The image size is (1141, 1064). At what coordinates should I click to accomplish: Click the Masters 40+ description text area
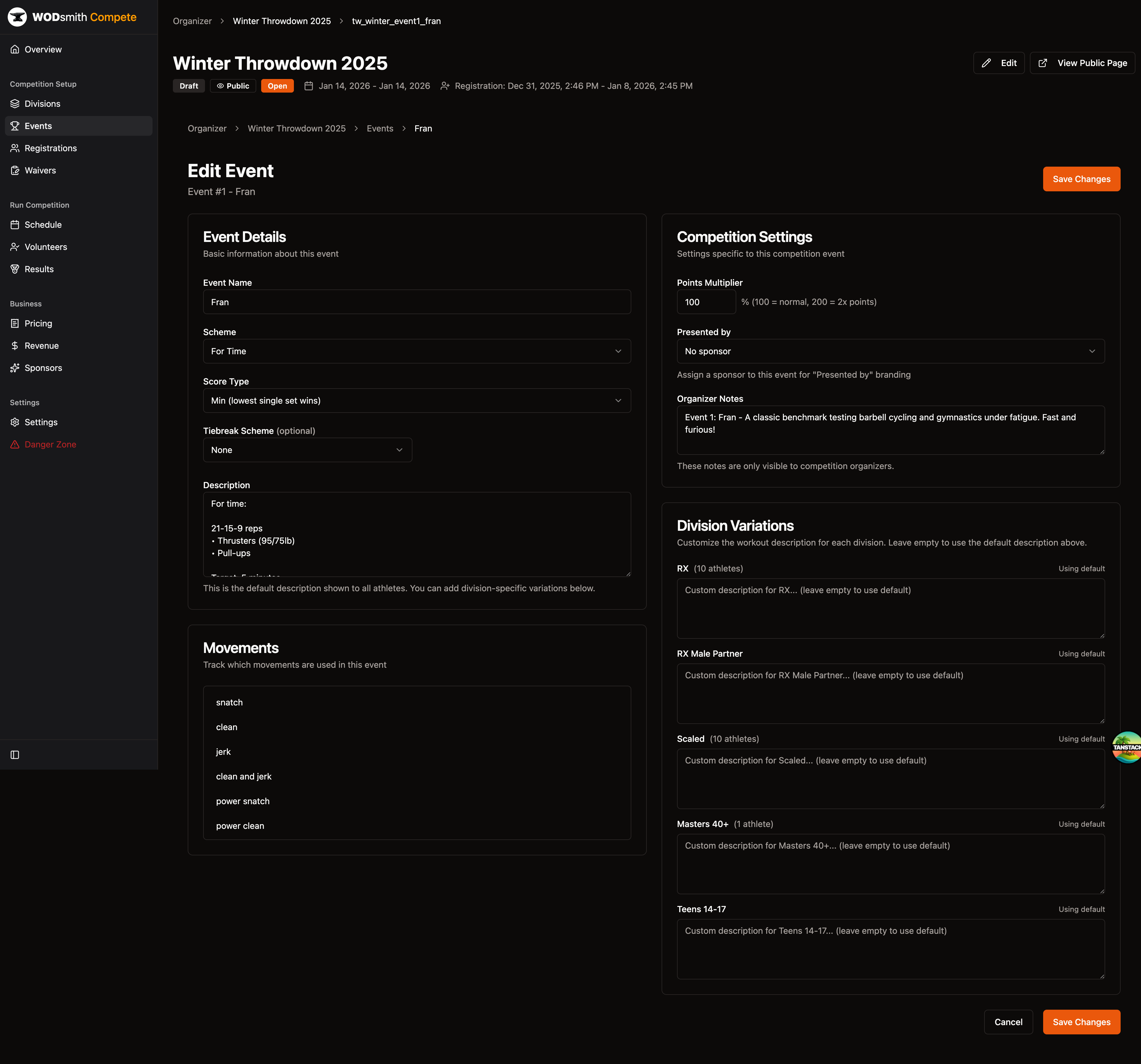point(890,864)
